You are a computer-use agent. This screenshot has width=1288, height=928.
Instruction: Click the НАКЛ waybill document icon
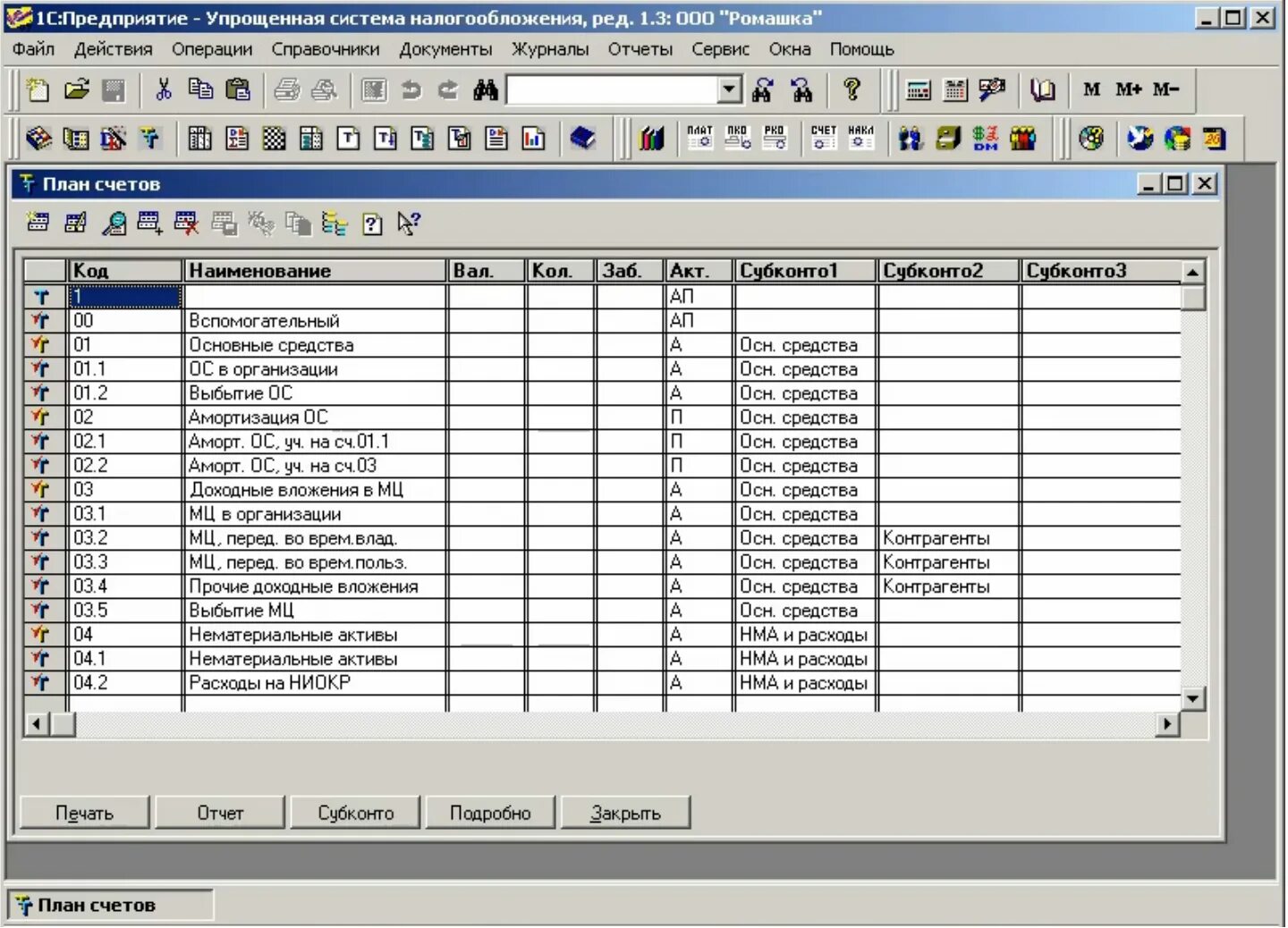click(860, 138)
